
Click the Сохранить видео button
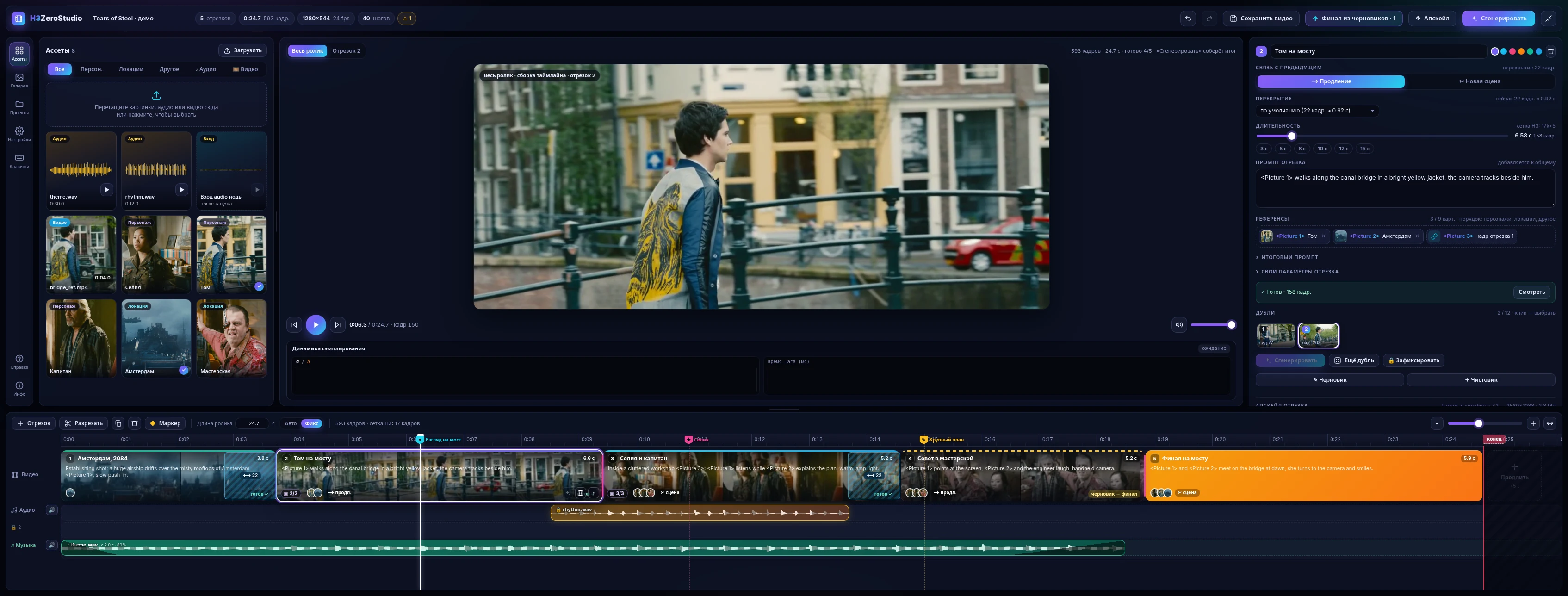coord(1261,18)
